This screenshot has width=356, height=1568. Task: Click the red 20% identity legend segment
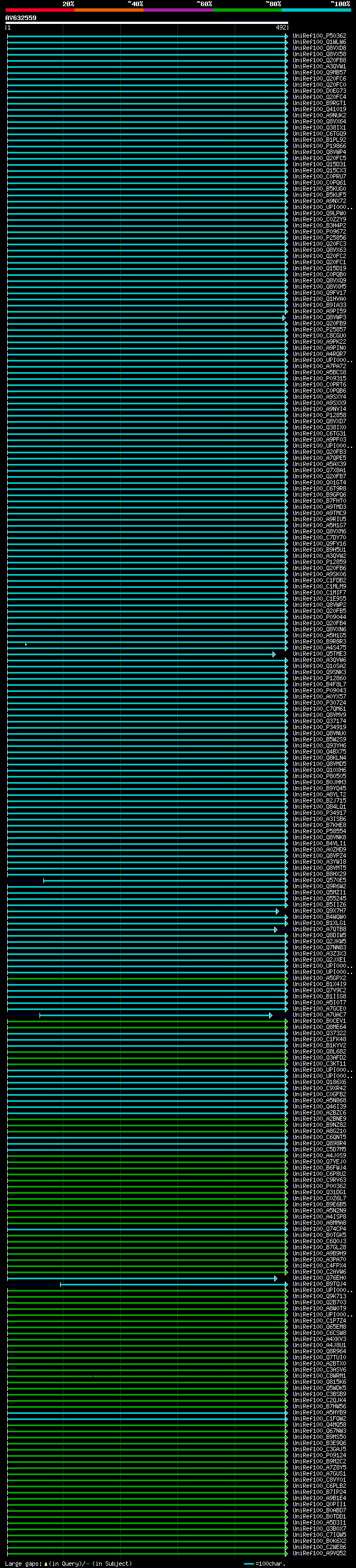click(40, 10)
